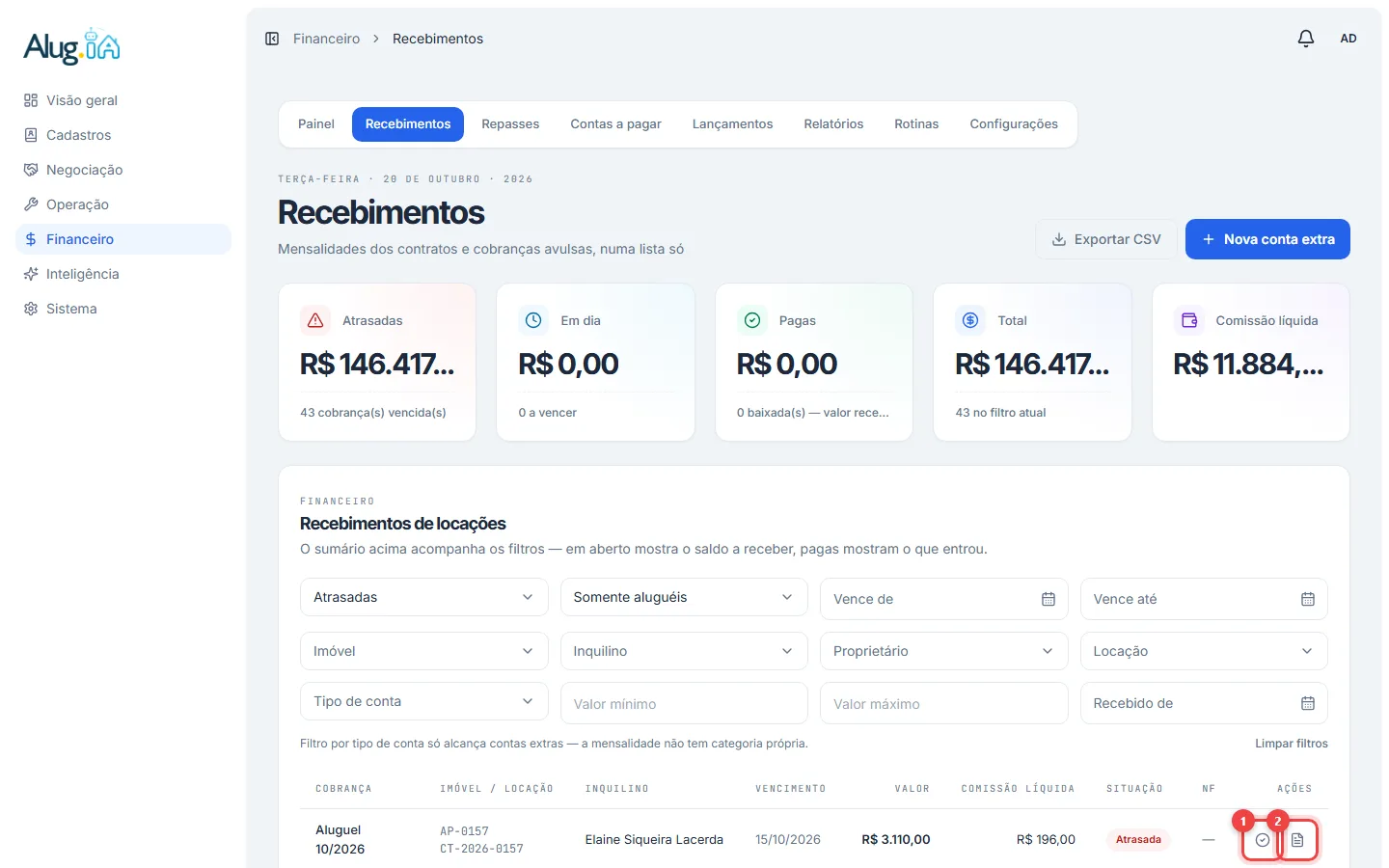This screenshot has height=868, width=1389.
Task: Go to Financeiro in the breadcrumb
Action: pyautogui.click(x=326, y=39)
